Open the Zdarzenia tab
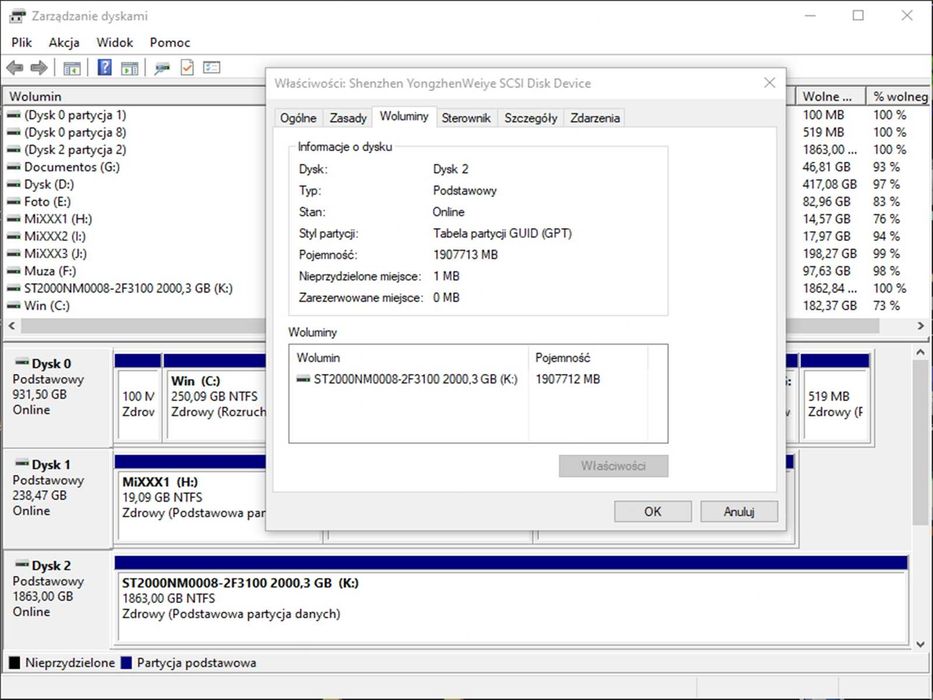 [x=595, y=118]
